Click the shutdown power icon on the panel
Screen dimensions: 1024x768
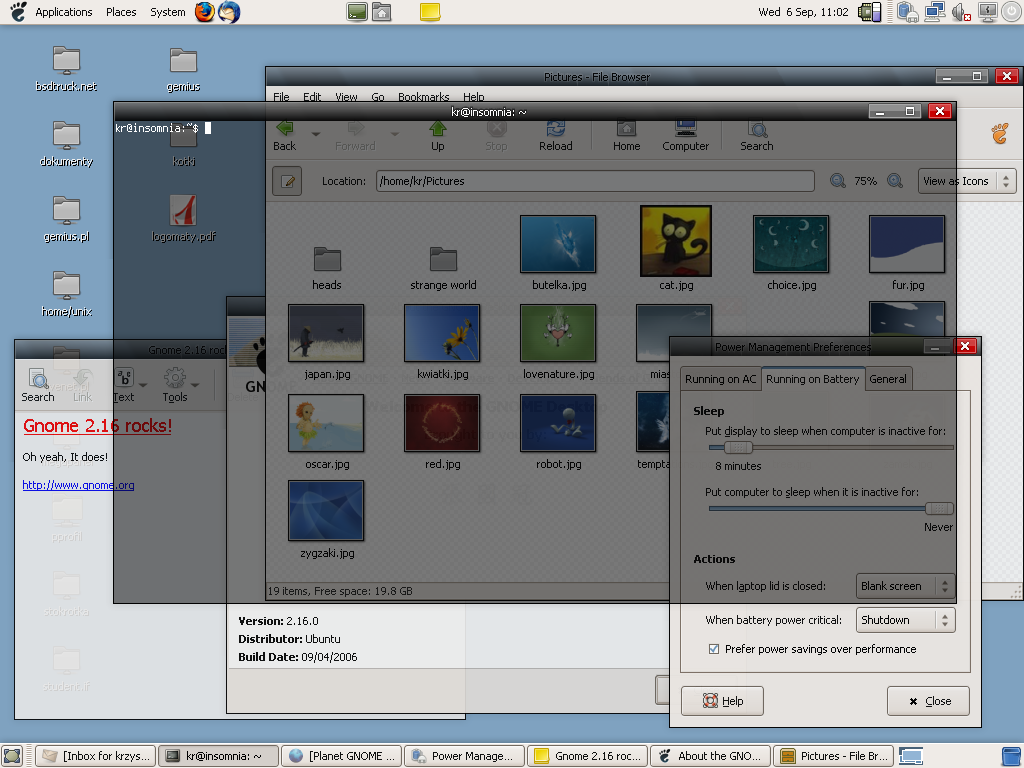pos(1013,12)
